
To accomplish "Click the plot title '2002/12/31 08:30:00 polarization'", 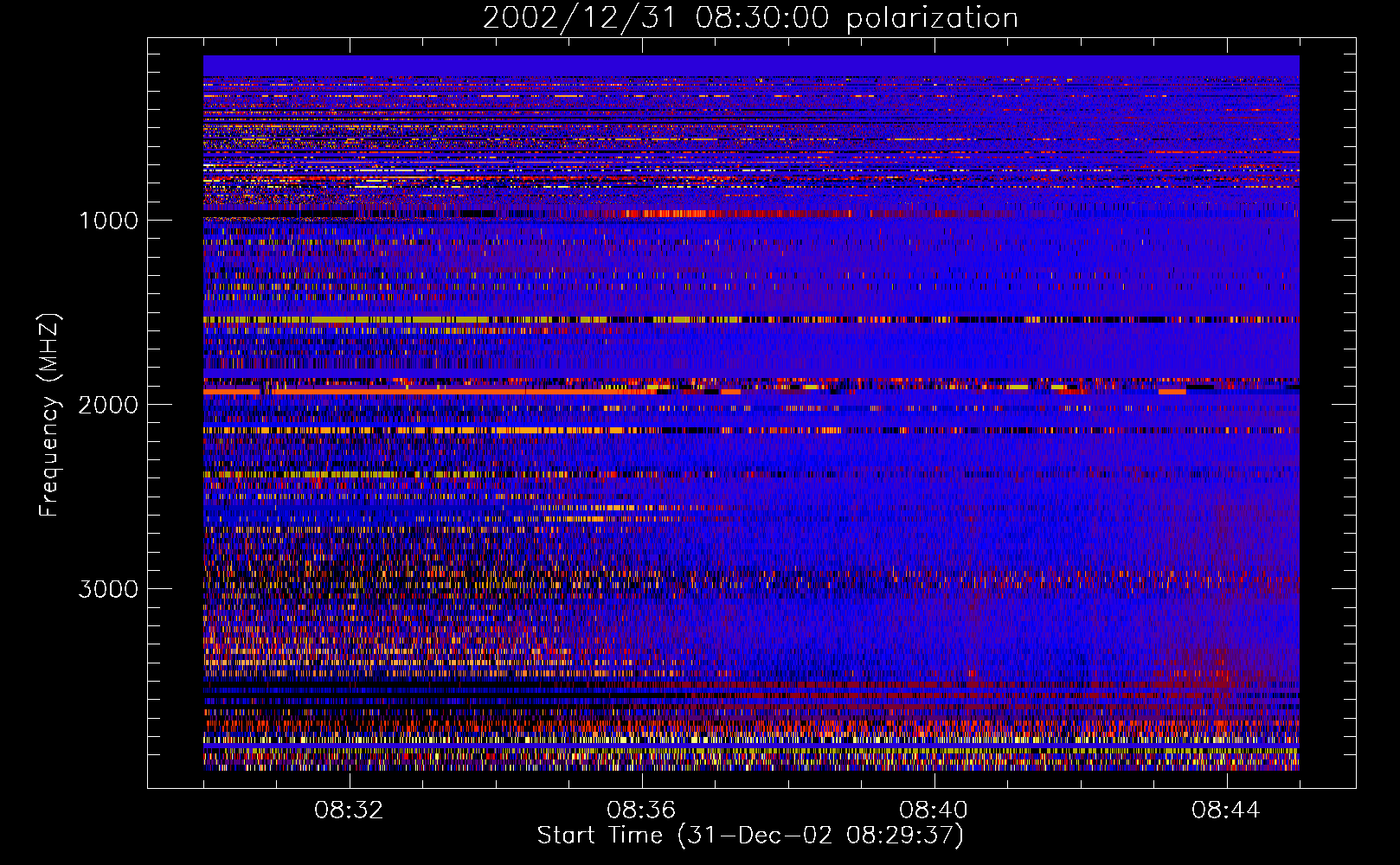I will point(750,18).
